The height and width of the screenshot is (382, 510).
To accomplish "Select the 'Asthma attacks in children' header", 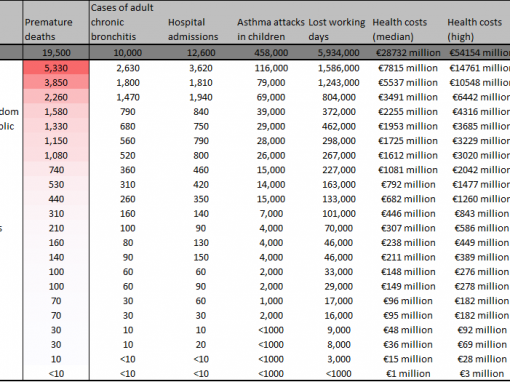I will coord(271,29).
